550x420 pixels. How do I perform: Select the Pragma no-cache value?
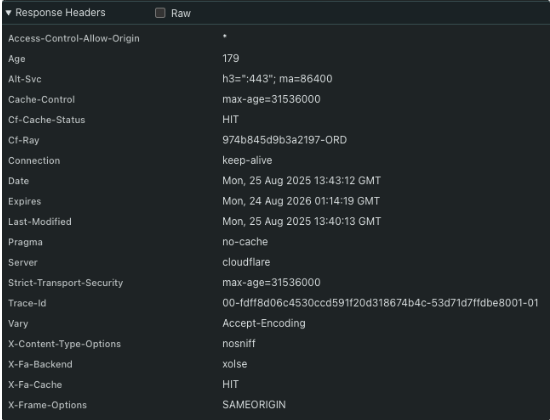tap(245, 242)
